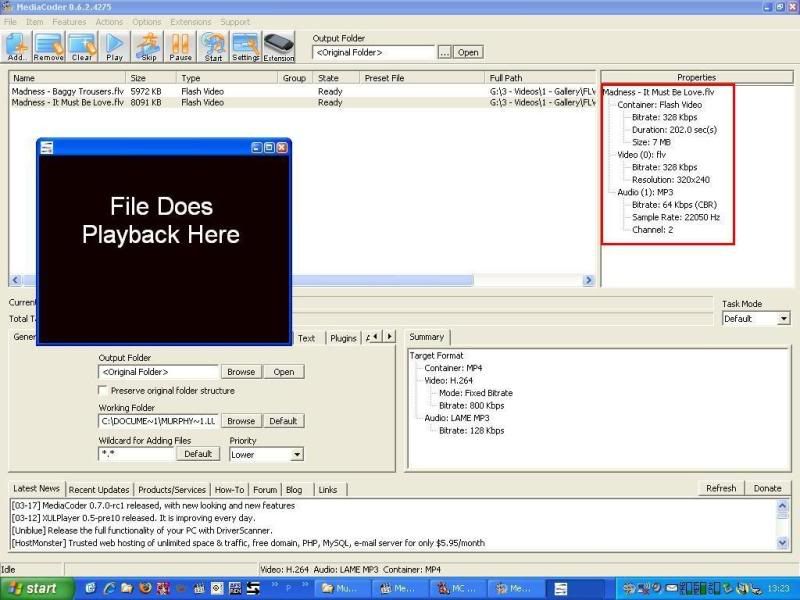Click Browse next to Working Folder
800x600 pixels.
241,421
